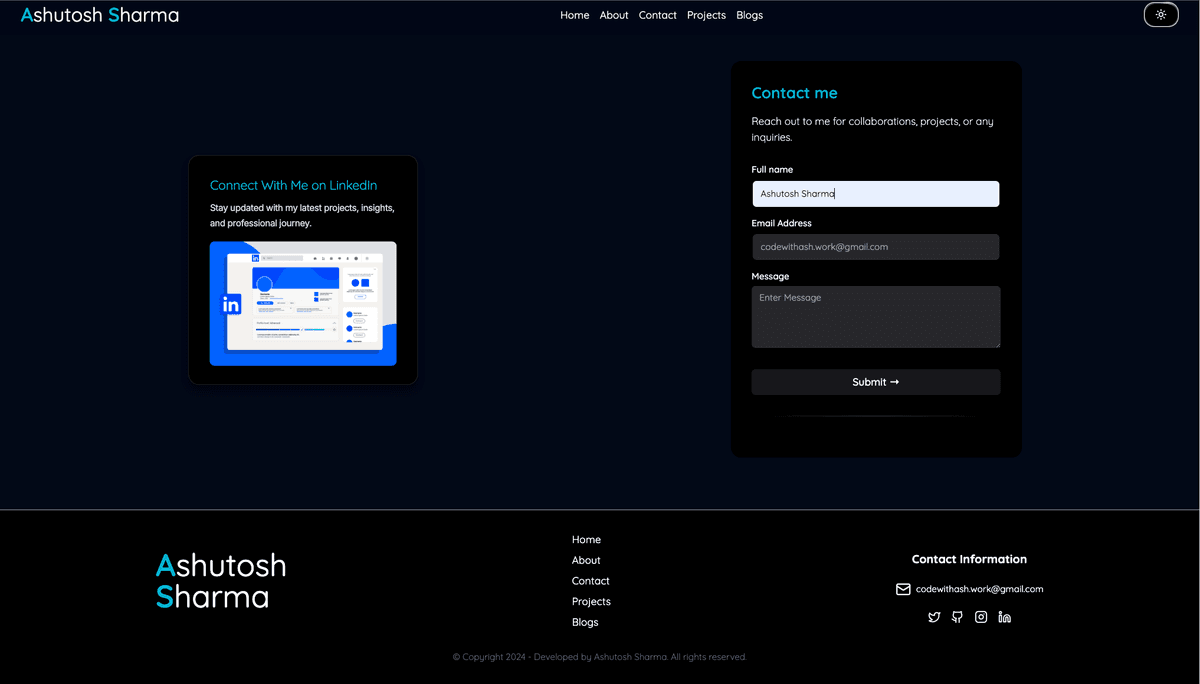
Task: Open the Instagram icon in footer
Action: (981, 617)
